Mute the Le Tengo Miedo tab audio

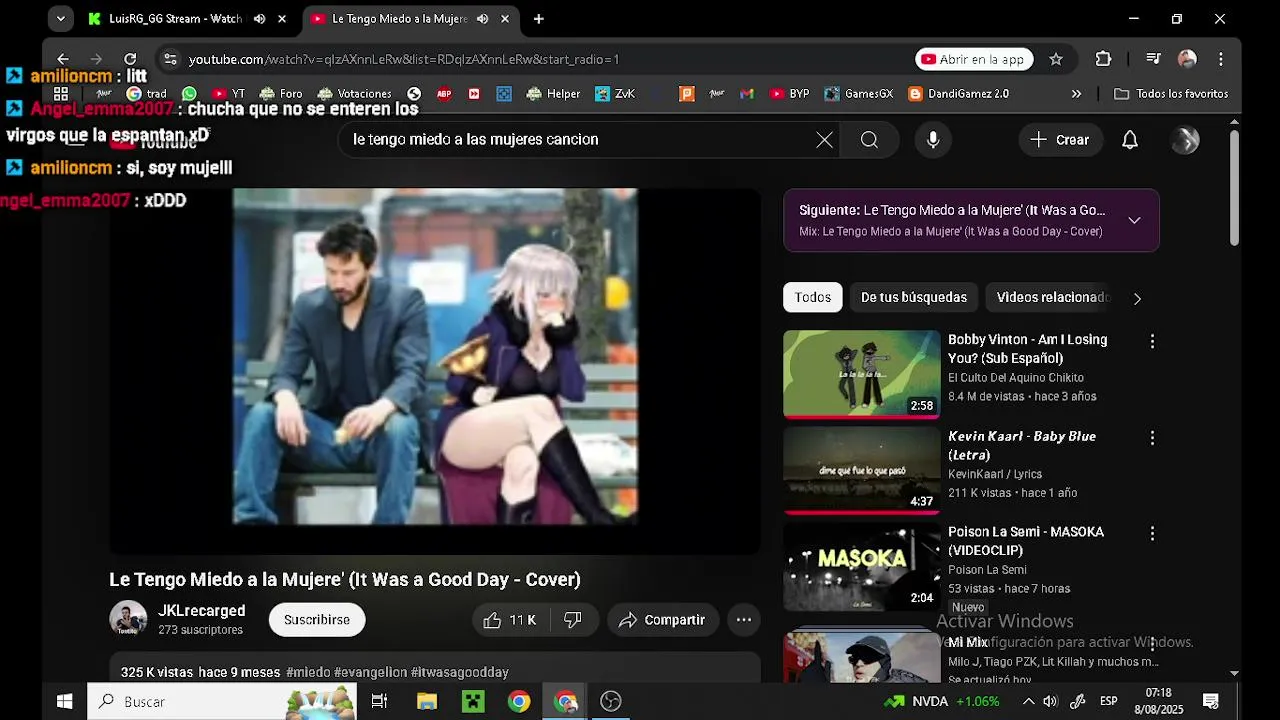point(483,19)
